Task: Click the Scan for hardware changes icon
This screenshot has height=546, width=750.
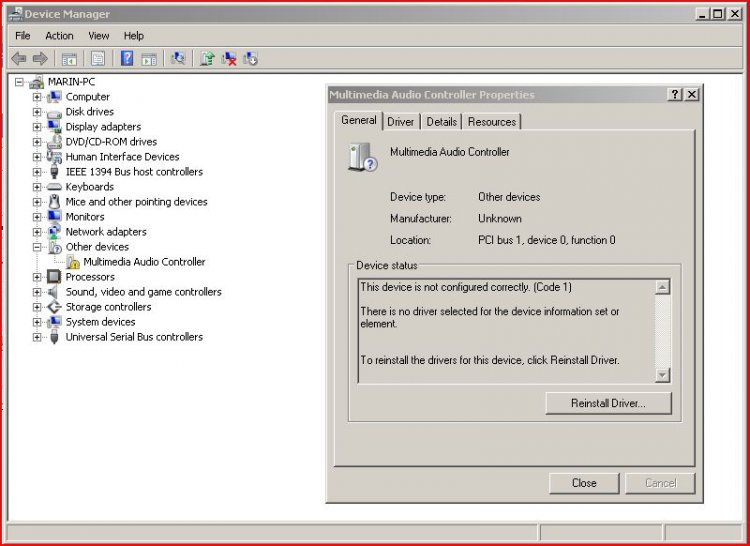Action: (x=177, y=59)
